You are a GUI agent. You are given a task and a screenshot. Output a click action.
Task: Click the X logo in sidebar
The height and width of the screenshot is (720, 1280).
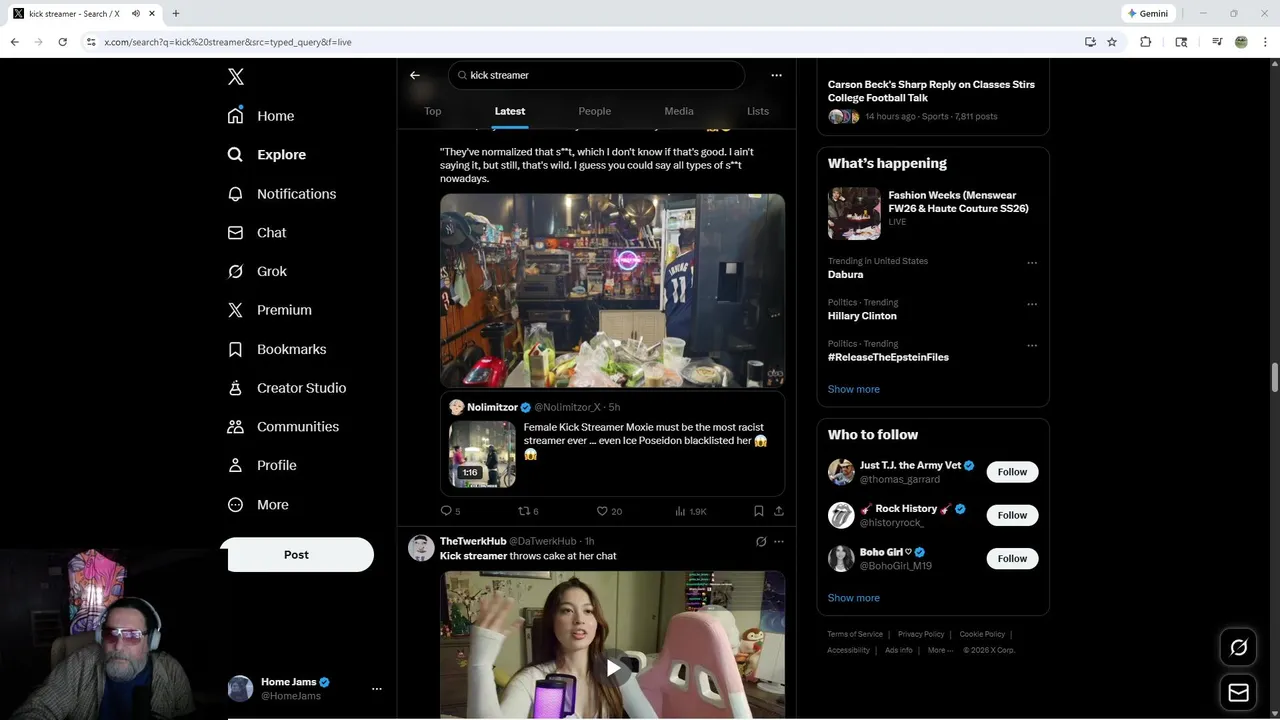[x=236, y=77]
